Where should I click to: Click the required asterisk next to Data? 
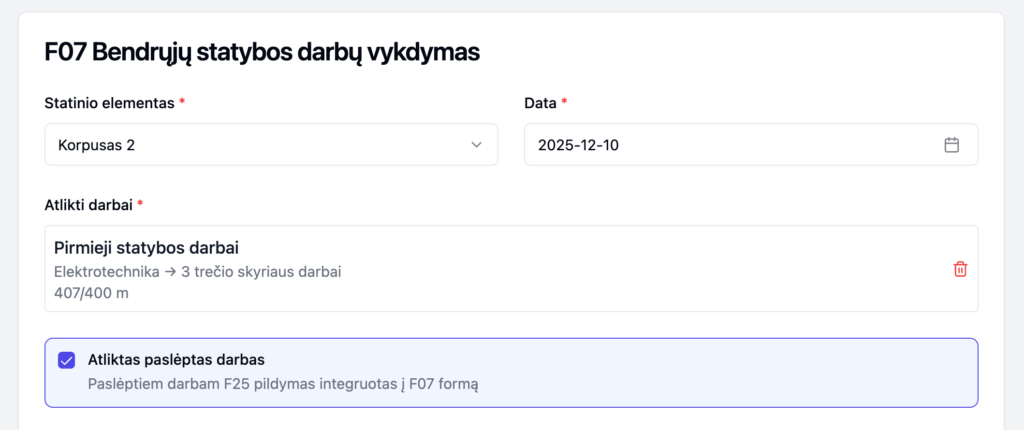(564, 103)
